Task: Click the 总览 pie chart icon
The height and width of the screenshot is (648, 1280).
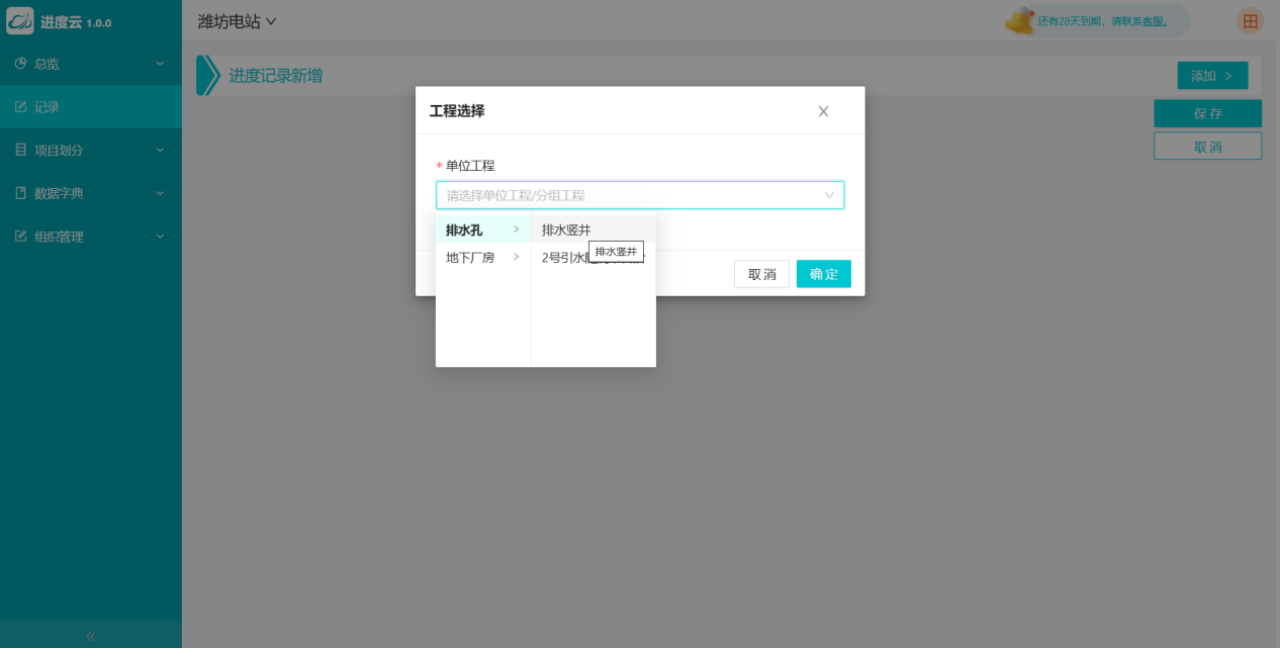Action: 20,64
